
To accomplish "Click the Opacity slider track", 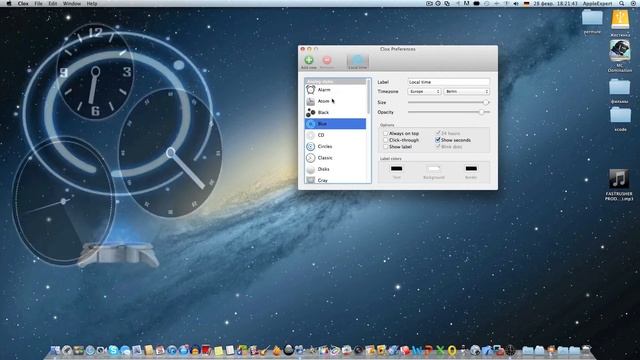I will tap(449, 112).
